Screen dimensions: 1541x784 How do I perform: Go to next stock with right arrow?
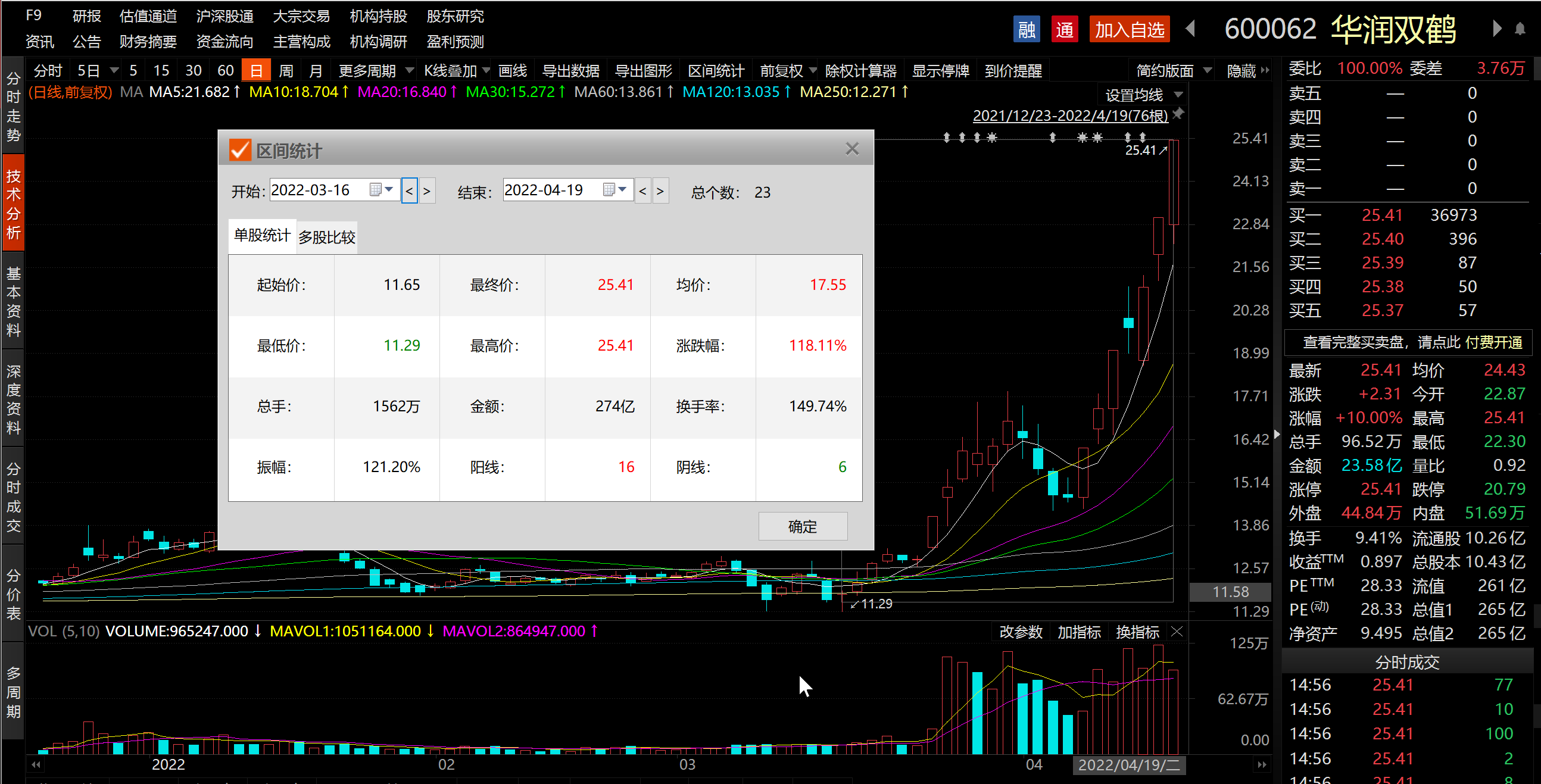(1497, 29)
